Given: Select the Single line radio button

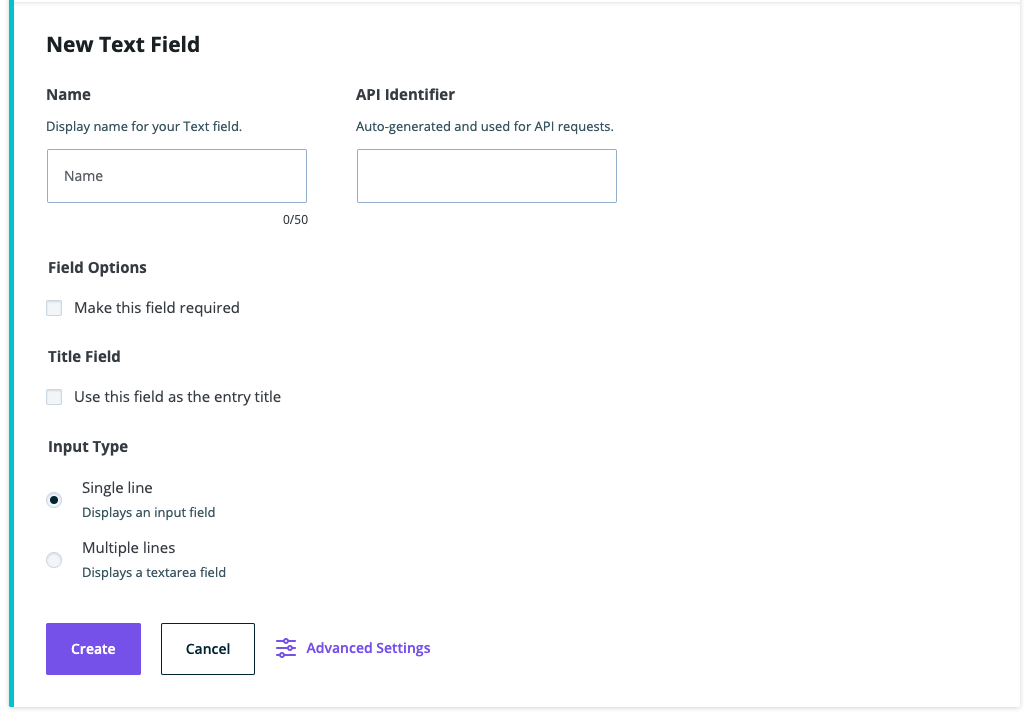Looking at the screenshot, I should coord(54,500).
